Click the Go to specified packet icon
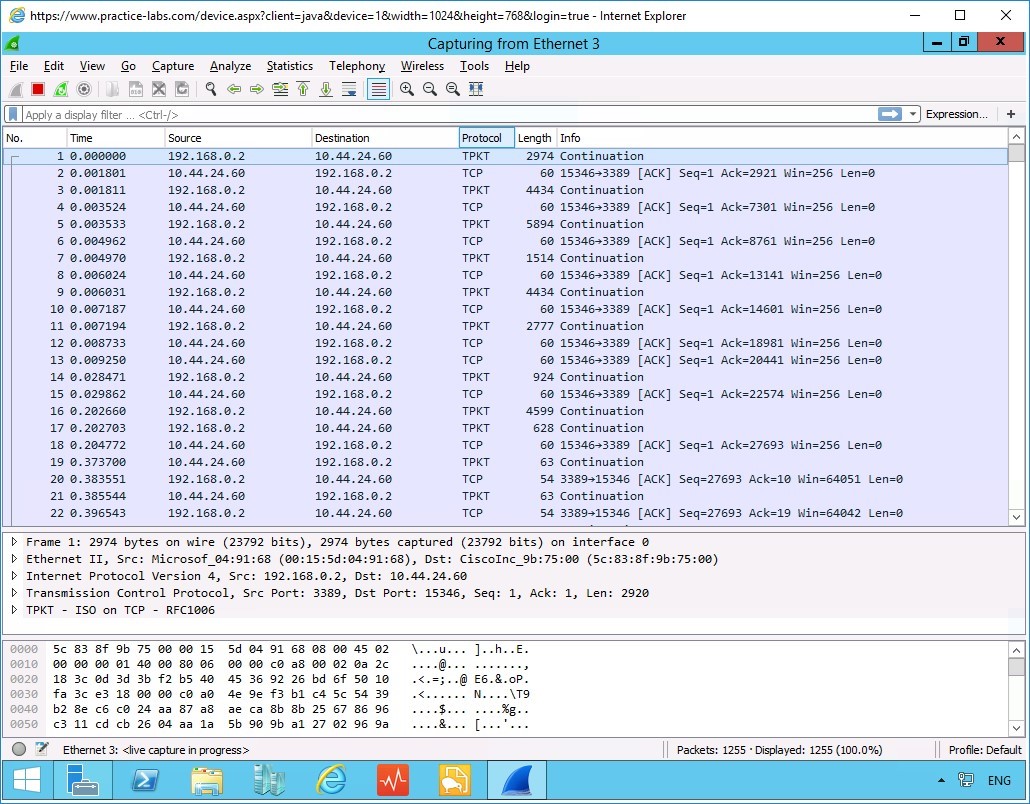 [x=280, y=89]
